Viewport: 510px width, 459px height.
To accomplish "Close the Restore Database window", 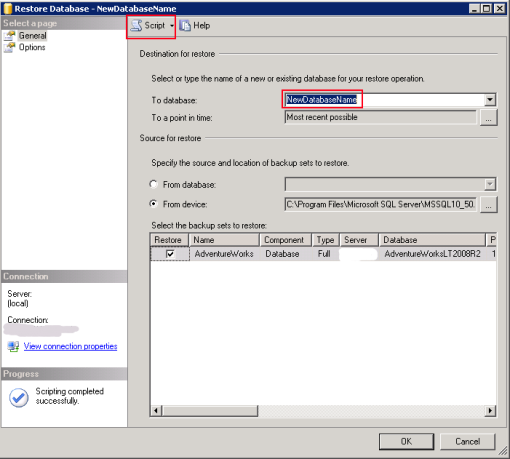I will 500,8.
